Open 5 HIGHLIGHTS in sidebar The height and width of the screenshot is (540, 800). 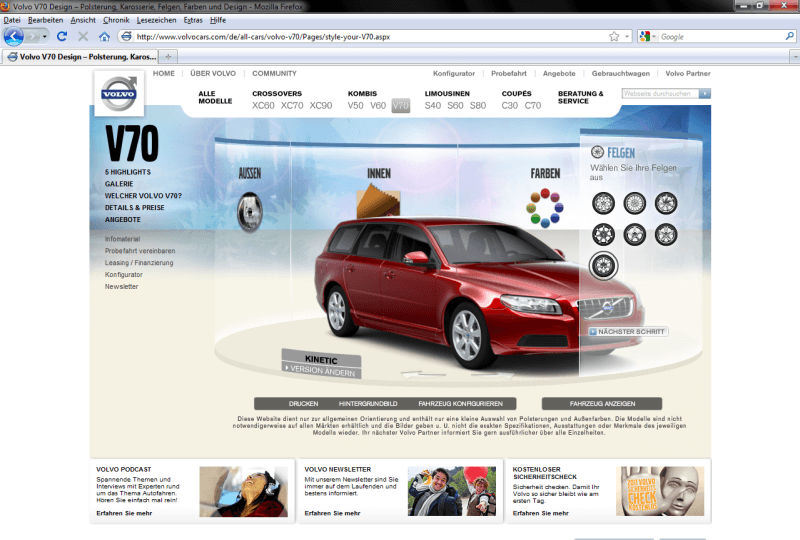click(x=128, y=172)
